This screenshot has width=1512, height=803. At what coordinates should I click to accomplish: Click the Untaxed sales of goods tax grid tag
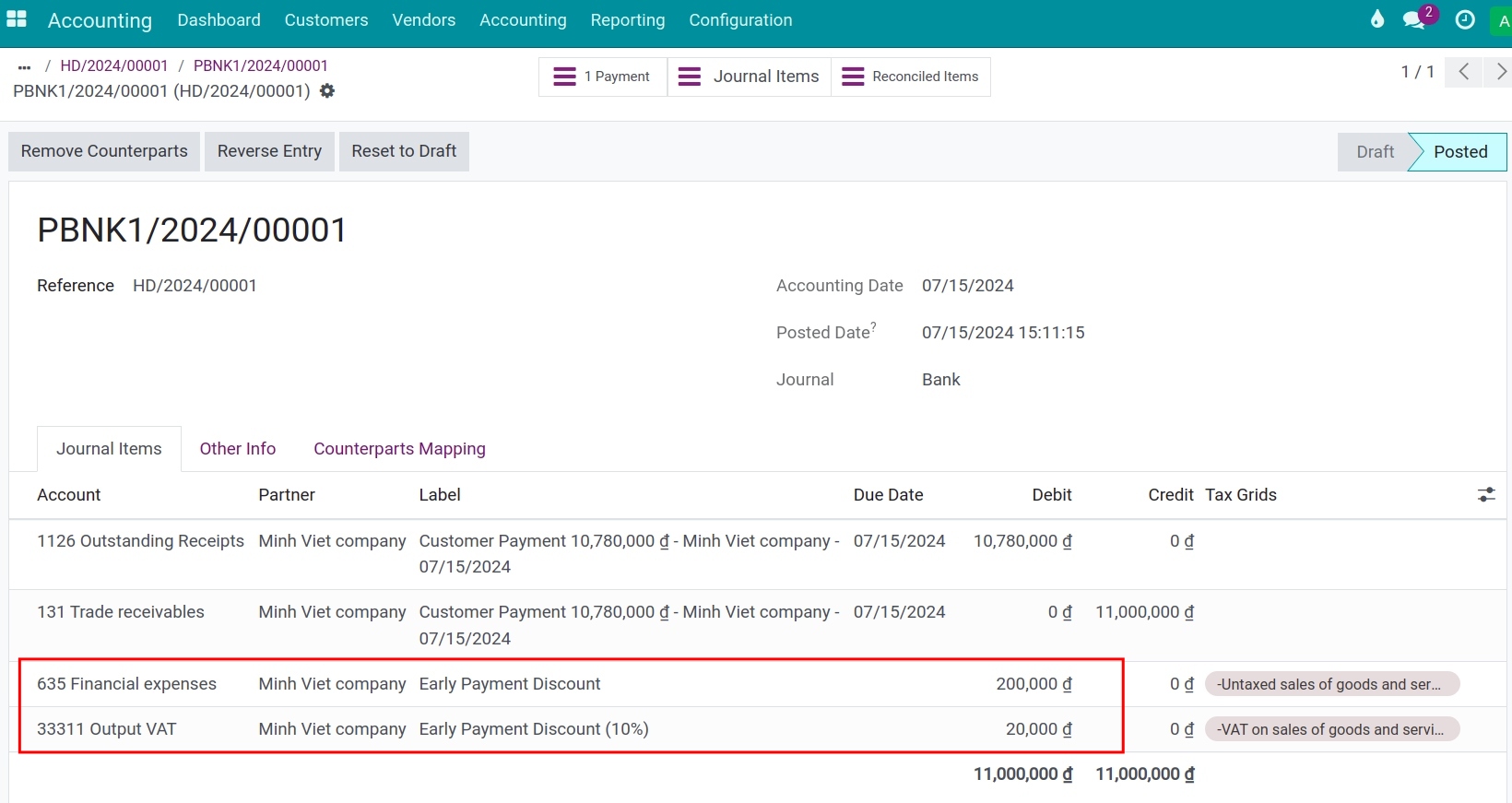tap(1332, 684)
